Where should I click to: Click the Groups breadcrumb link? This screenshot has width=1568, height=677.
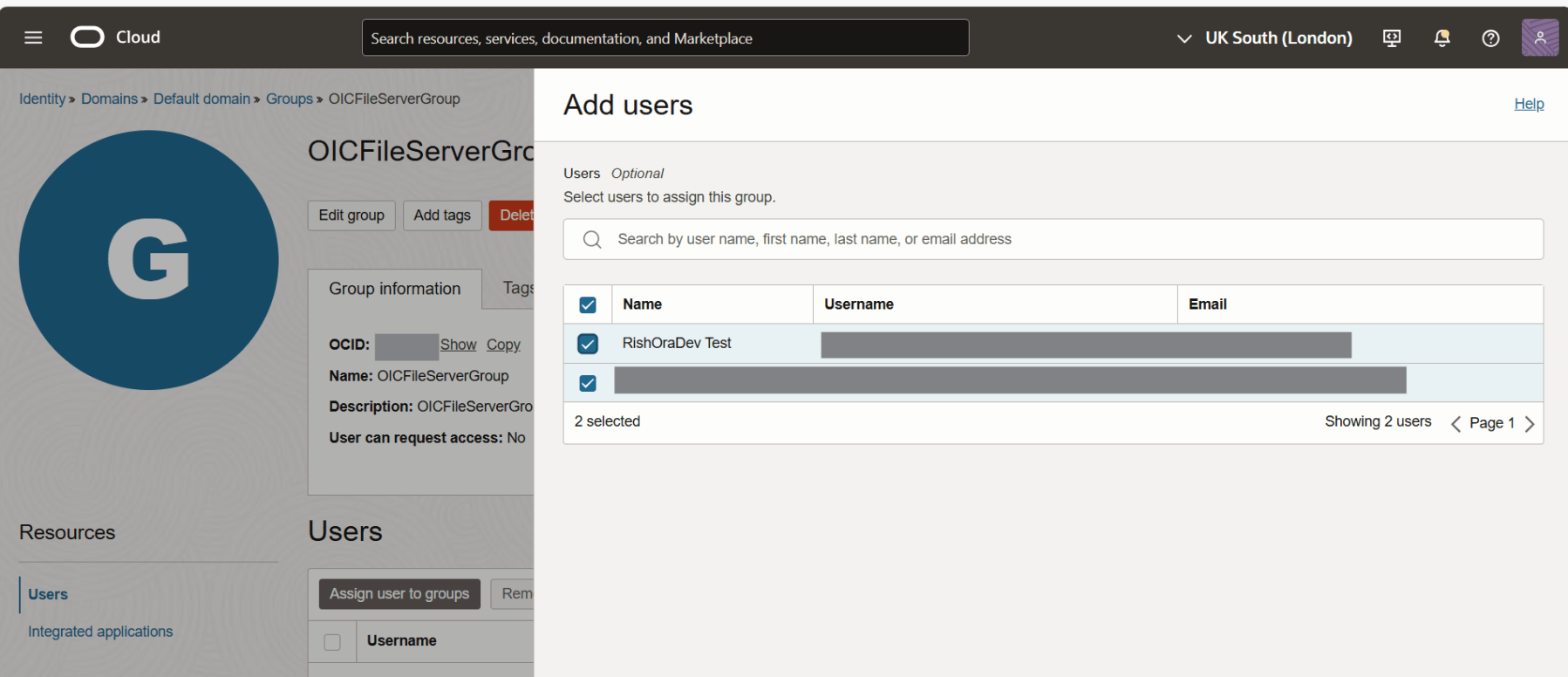coord(289,99)
